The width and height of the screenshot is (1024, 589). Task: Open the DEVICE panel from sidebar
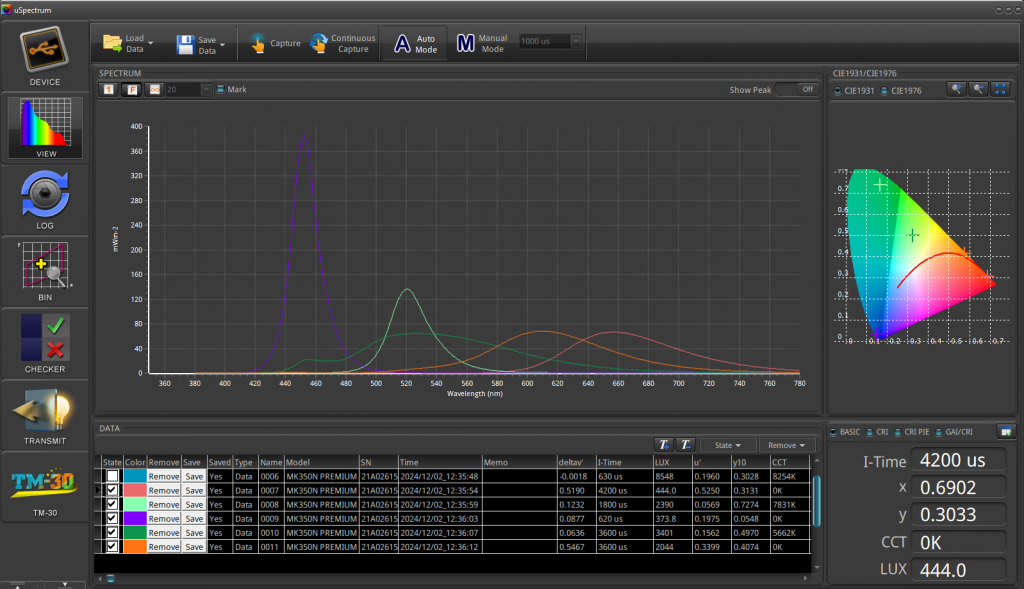[x=45, y=50]
